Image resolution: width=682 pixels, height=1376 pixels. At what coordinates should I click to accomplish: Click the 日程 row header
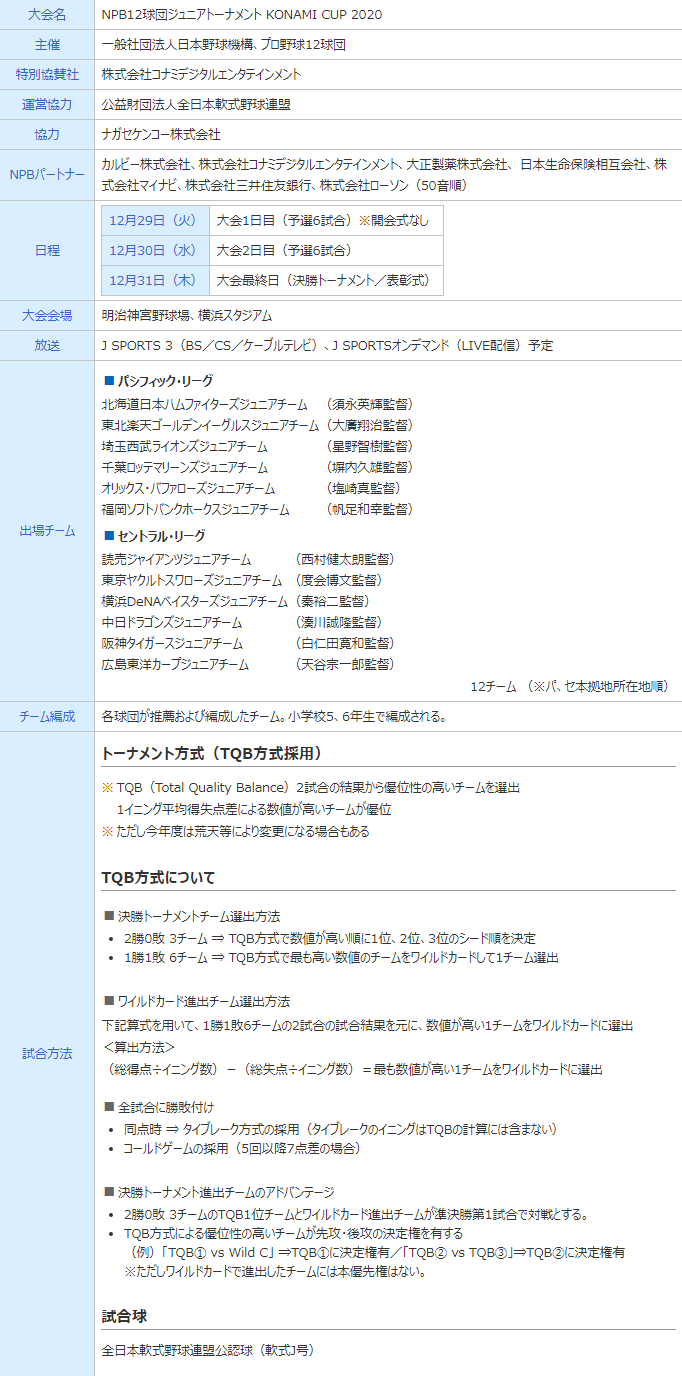(x=47, y=250)
